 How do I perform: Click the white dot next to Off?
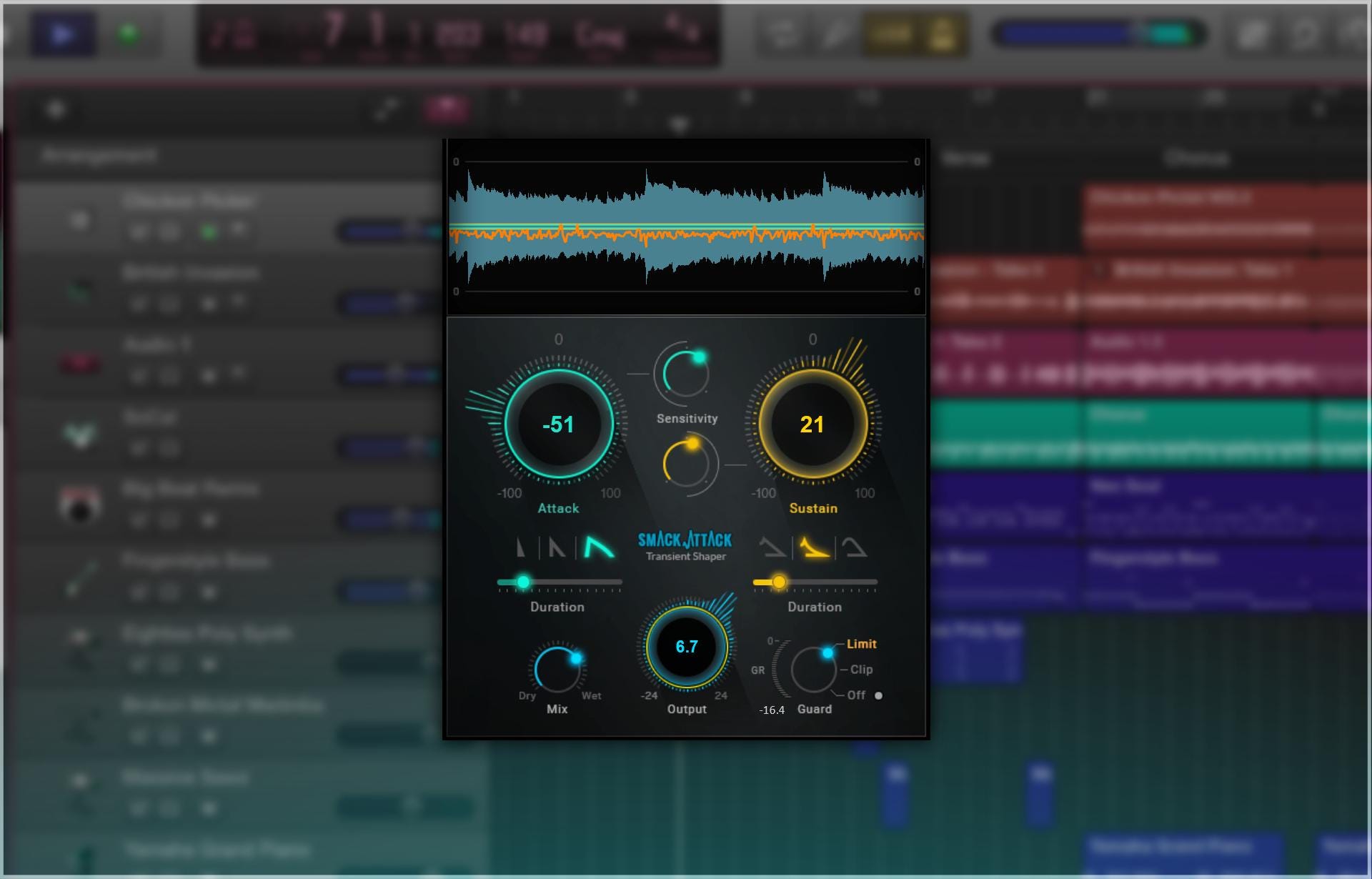878,695
